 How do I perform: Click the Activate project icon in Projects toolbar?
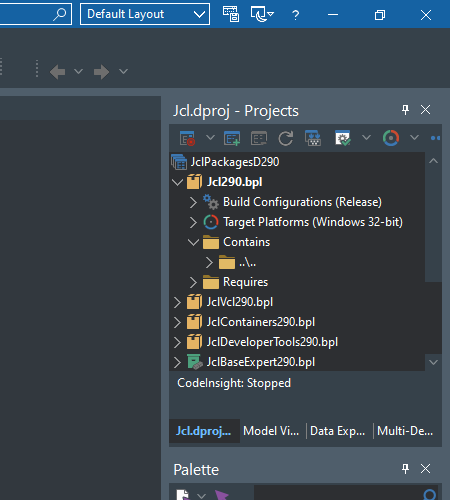point(187,138)
